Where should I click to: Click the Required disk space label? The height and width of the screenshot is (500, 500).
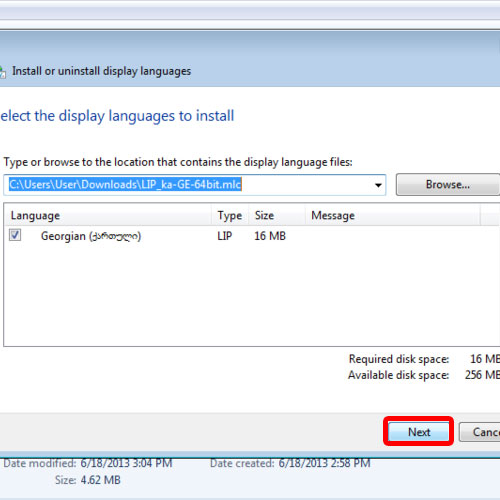(x=399, y=359)
